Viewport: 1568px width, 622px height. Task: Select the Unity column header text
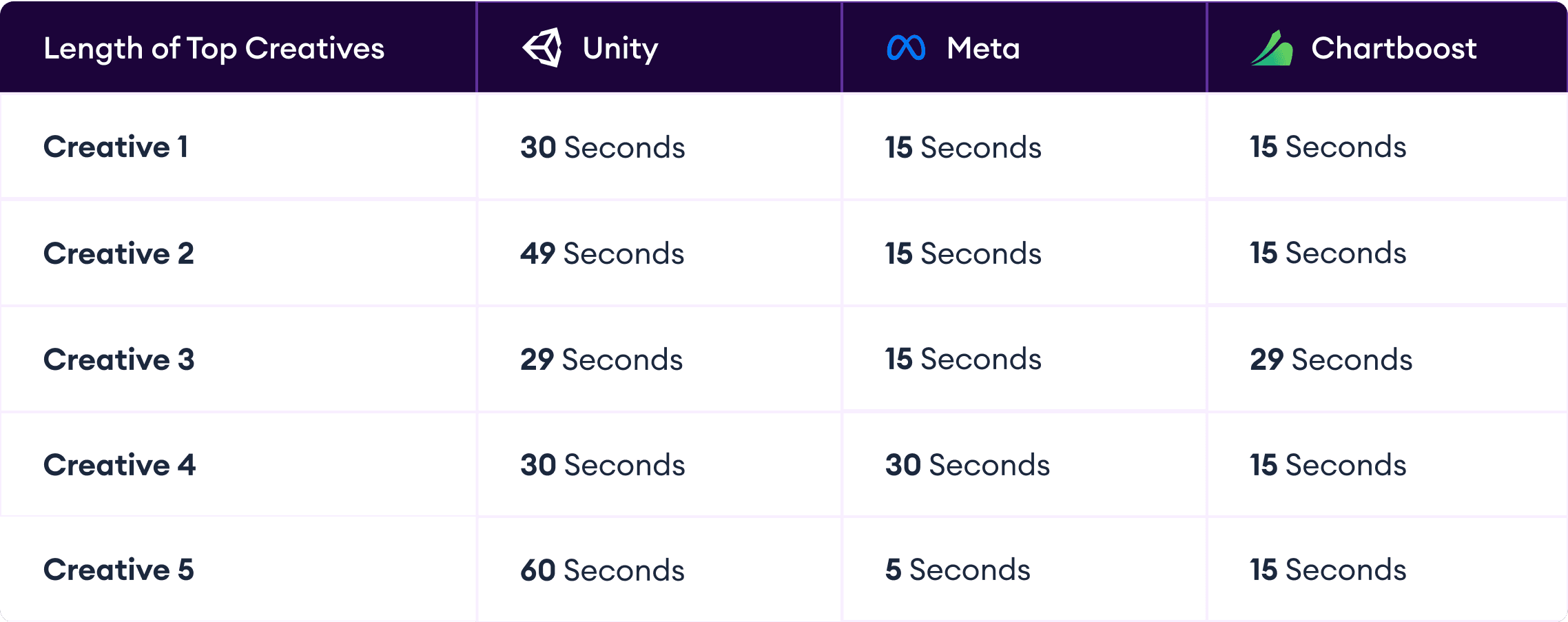point(620,48)
